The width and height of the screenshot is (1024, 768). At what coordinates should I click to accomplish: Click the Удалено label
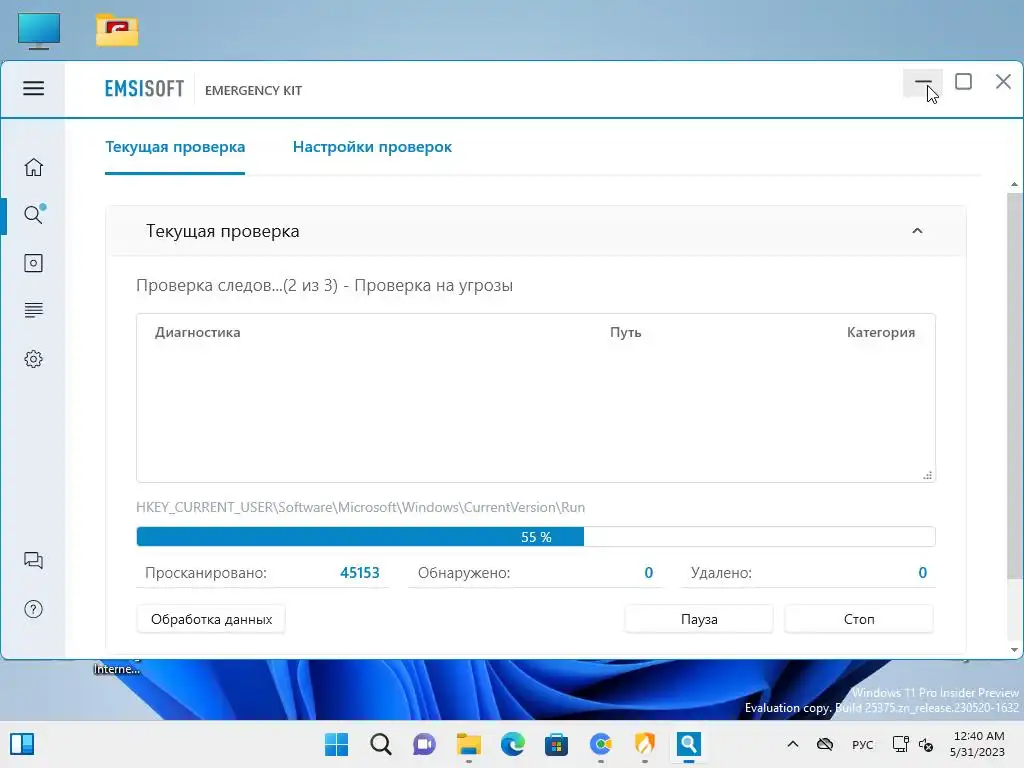[721, 573]
